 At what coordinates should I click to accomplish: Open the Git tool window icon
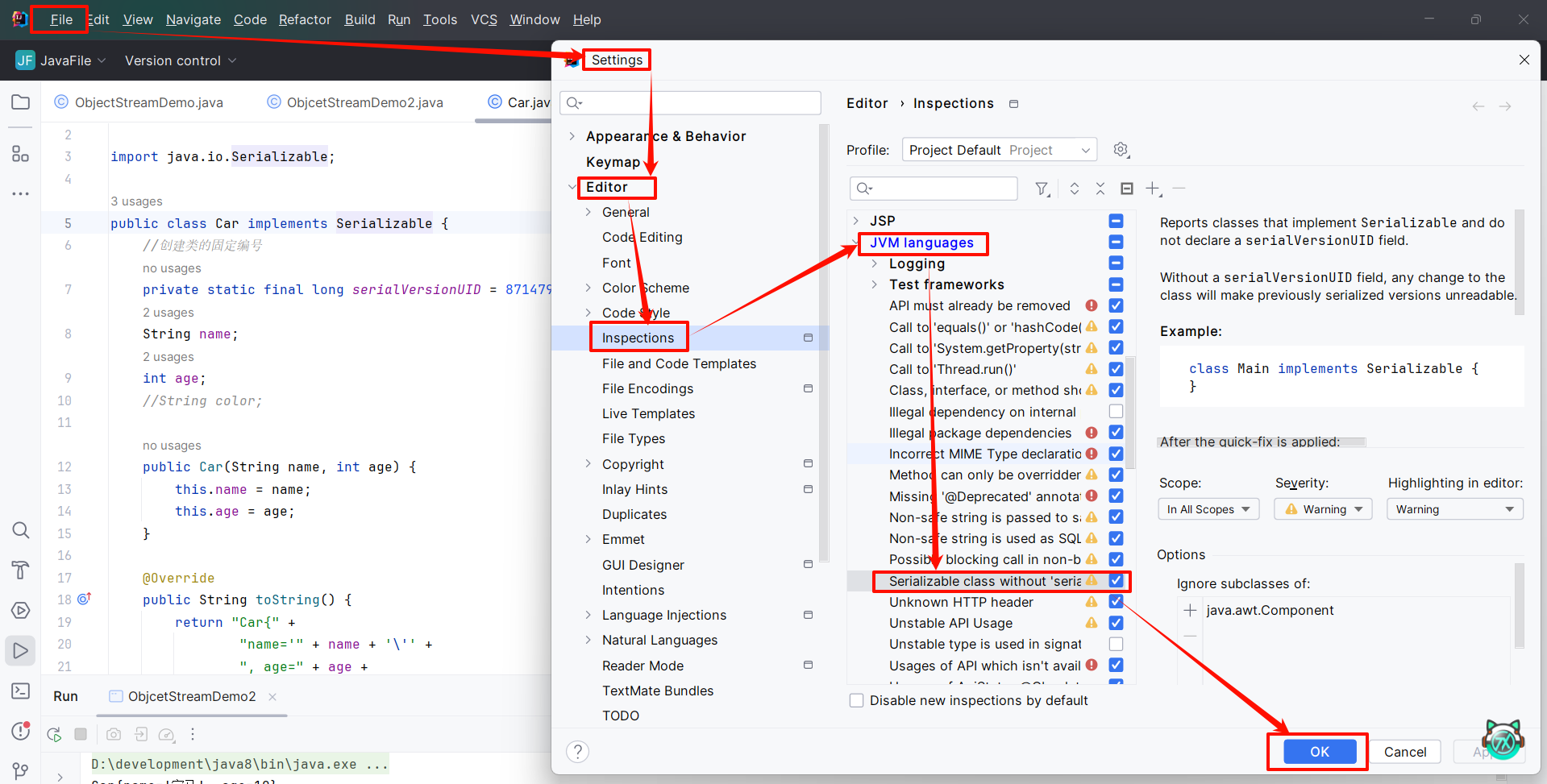click(20, 771)
